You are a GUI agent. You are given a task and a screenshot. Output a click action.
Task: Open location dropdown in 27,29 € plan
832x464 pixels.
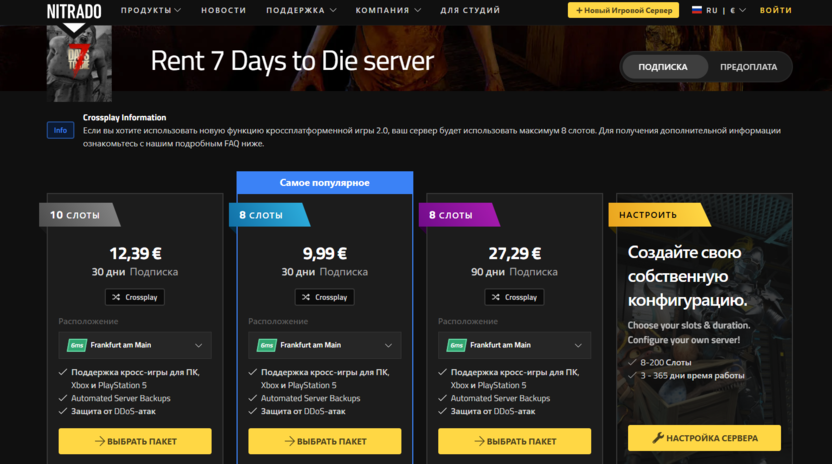[514, 345]
